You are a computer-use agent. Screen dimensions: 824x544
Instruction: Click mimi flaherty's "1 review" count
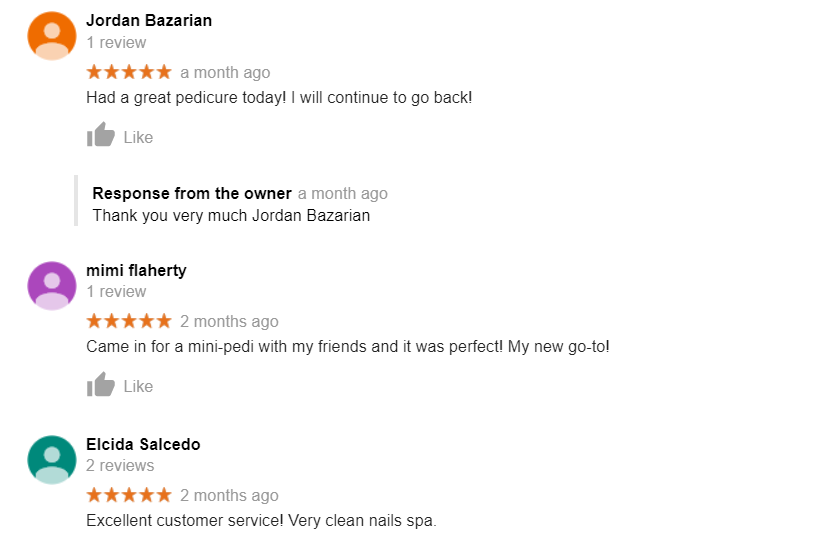pos(116,292)
